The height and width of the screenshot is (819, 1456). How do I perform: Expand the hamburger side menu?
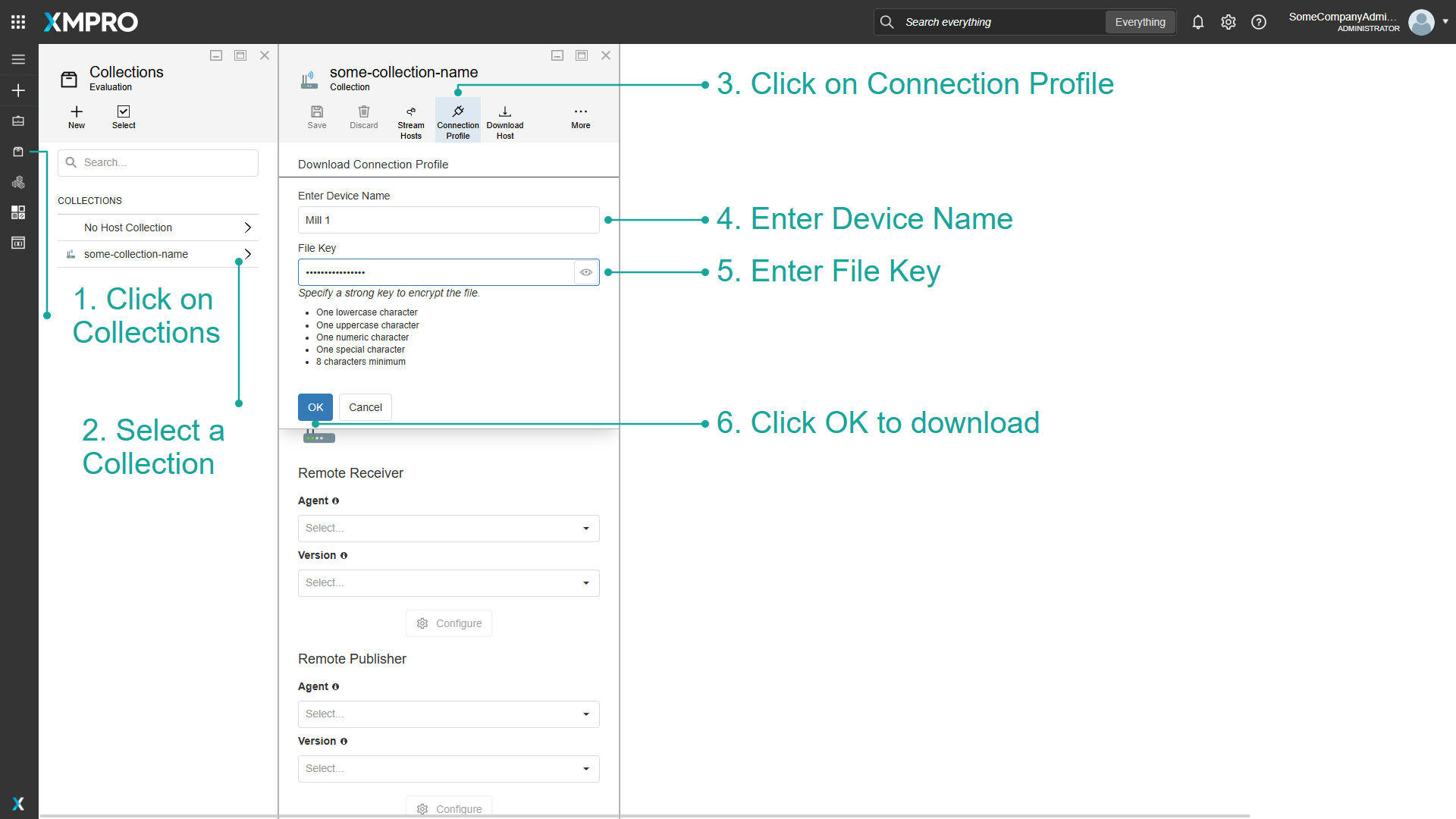[x=18, y=59]
